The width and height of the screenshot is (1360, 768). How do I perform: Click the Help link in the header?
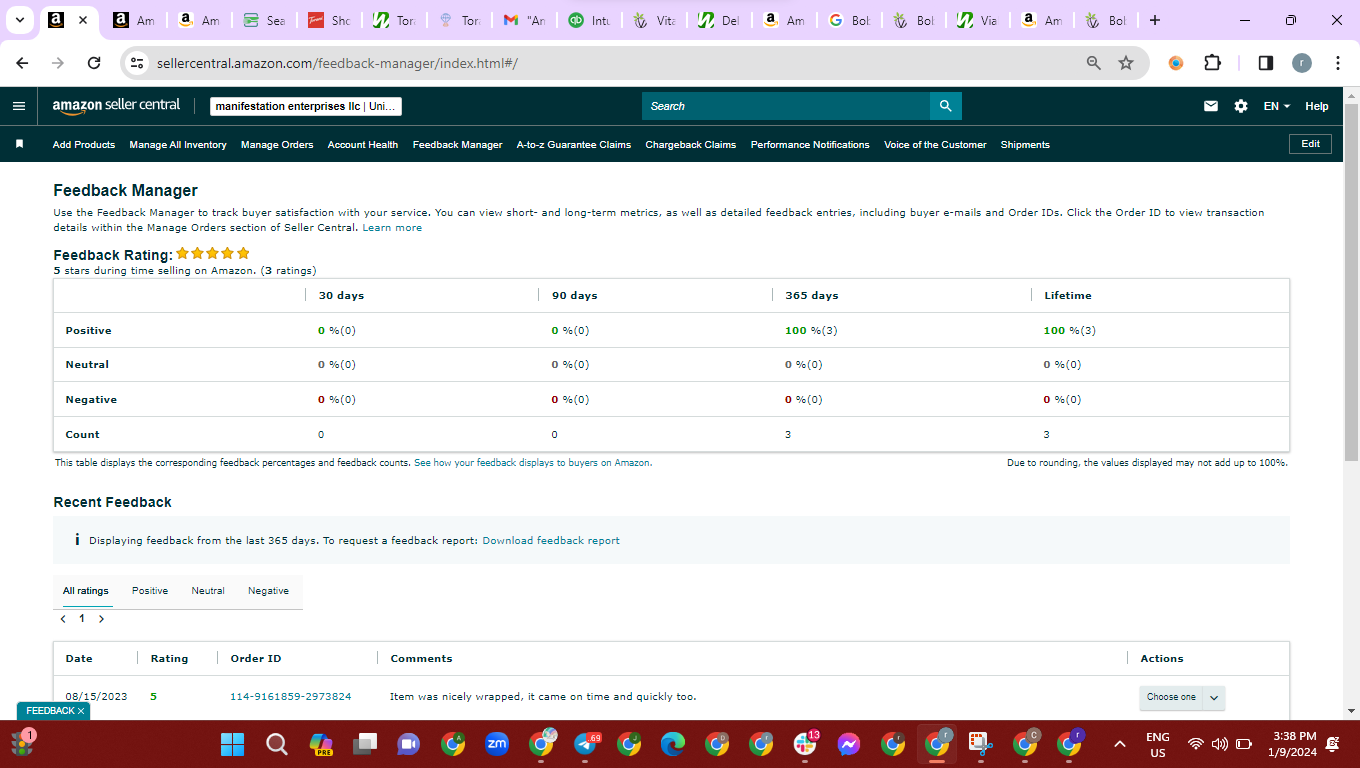coord(1317,106)
